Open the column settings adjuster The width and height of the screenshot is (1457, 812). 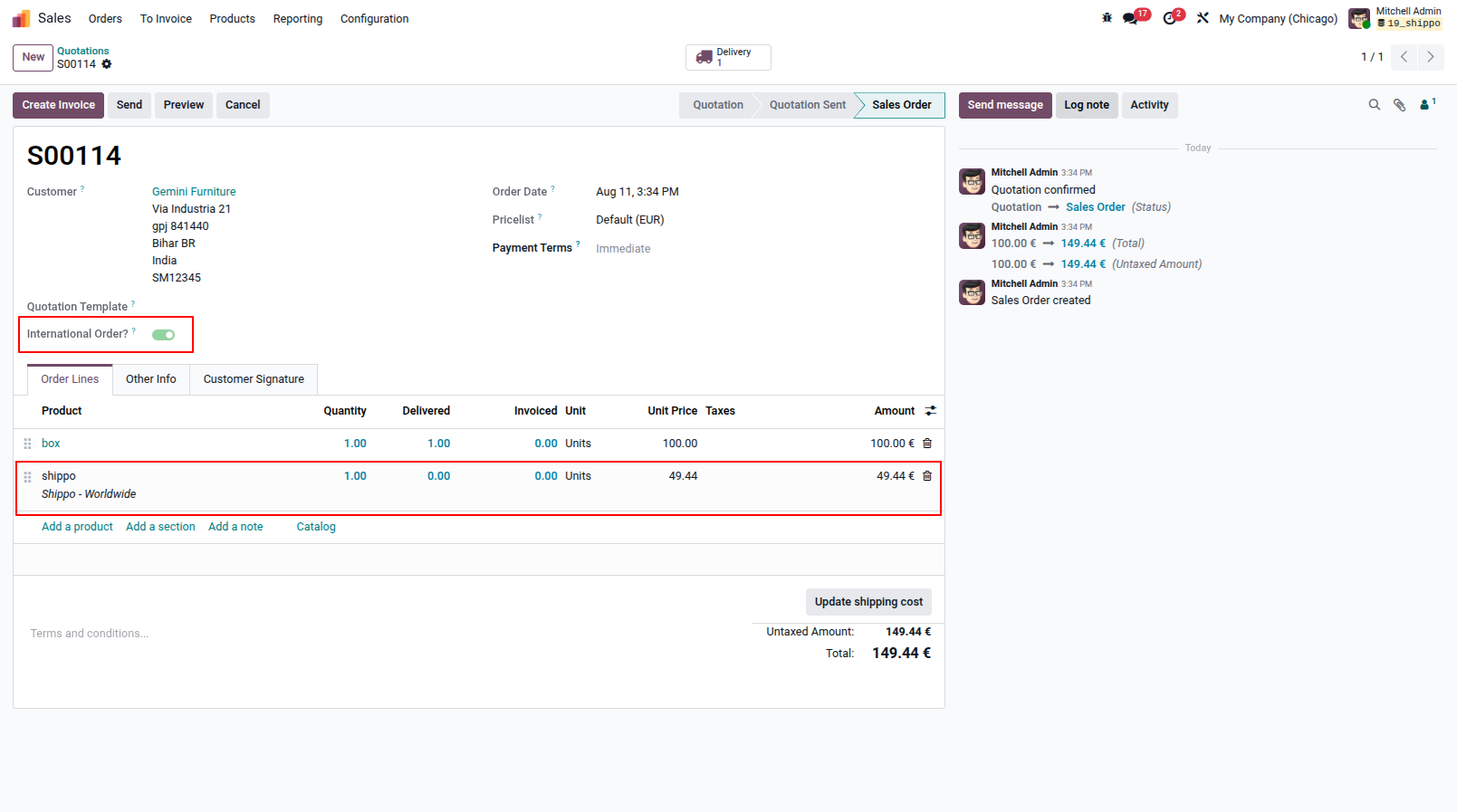click(x=930, y=411)
